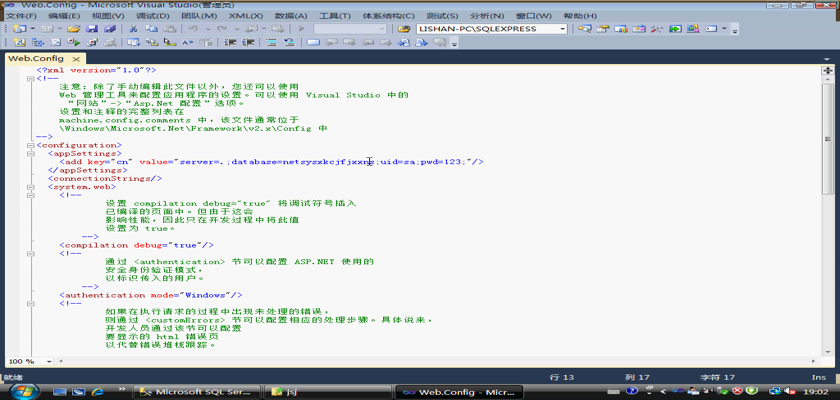The image size is (840, 400).
Task: Click the Paste icon in the toolbar
Action: 170,29
